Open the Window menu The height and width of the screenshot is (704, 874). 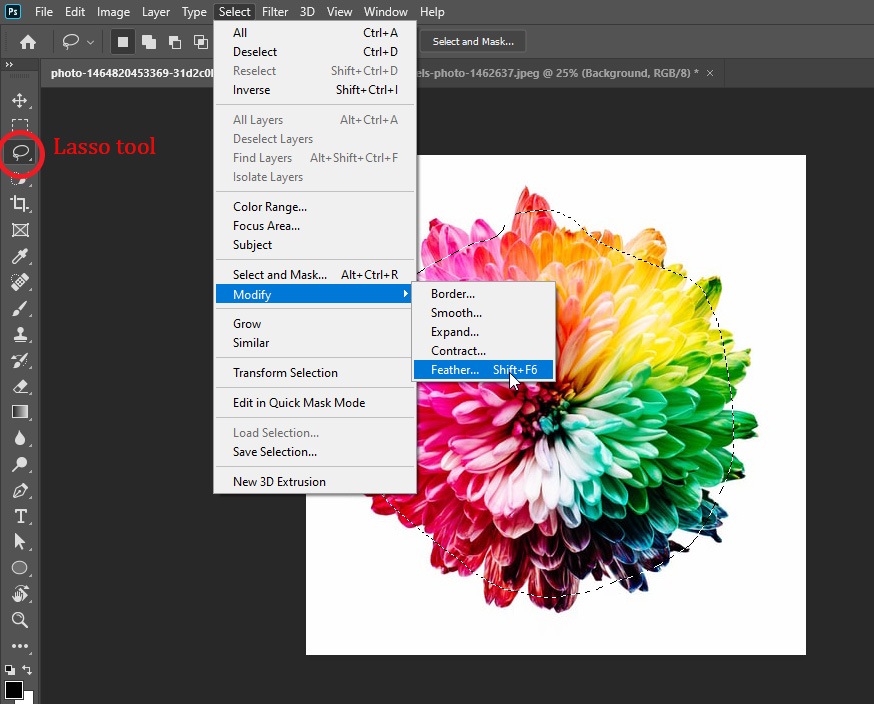[386, 12]
